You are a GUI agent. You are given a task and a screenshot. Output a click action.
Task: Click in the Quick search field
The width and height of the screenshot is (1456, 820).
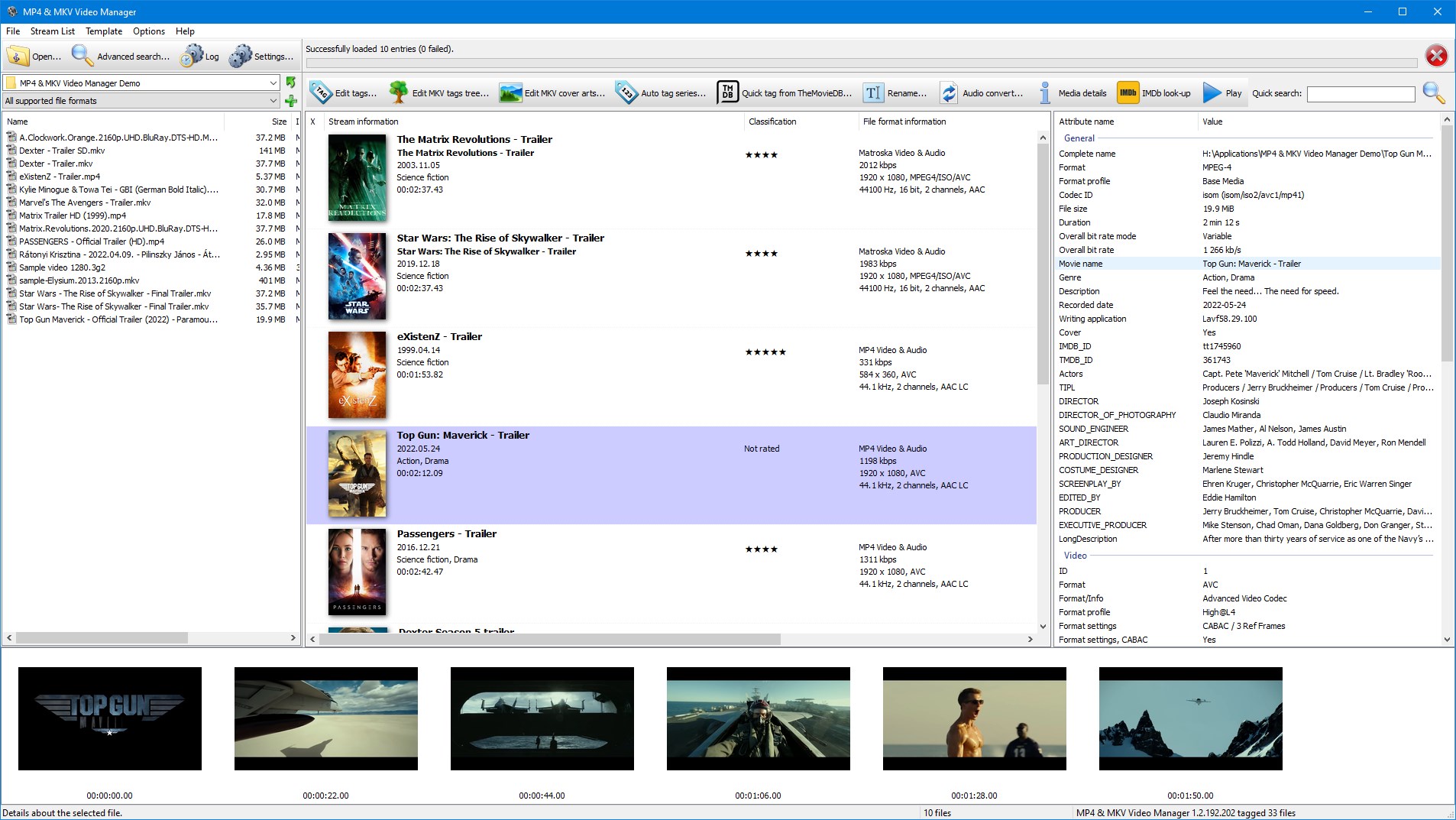pos(1361,93)
